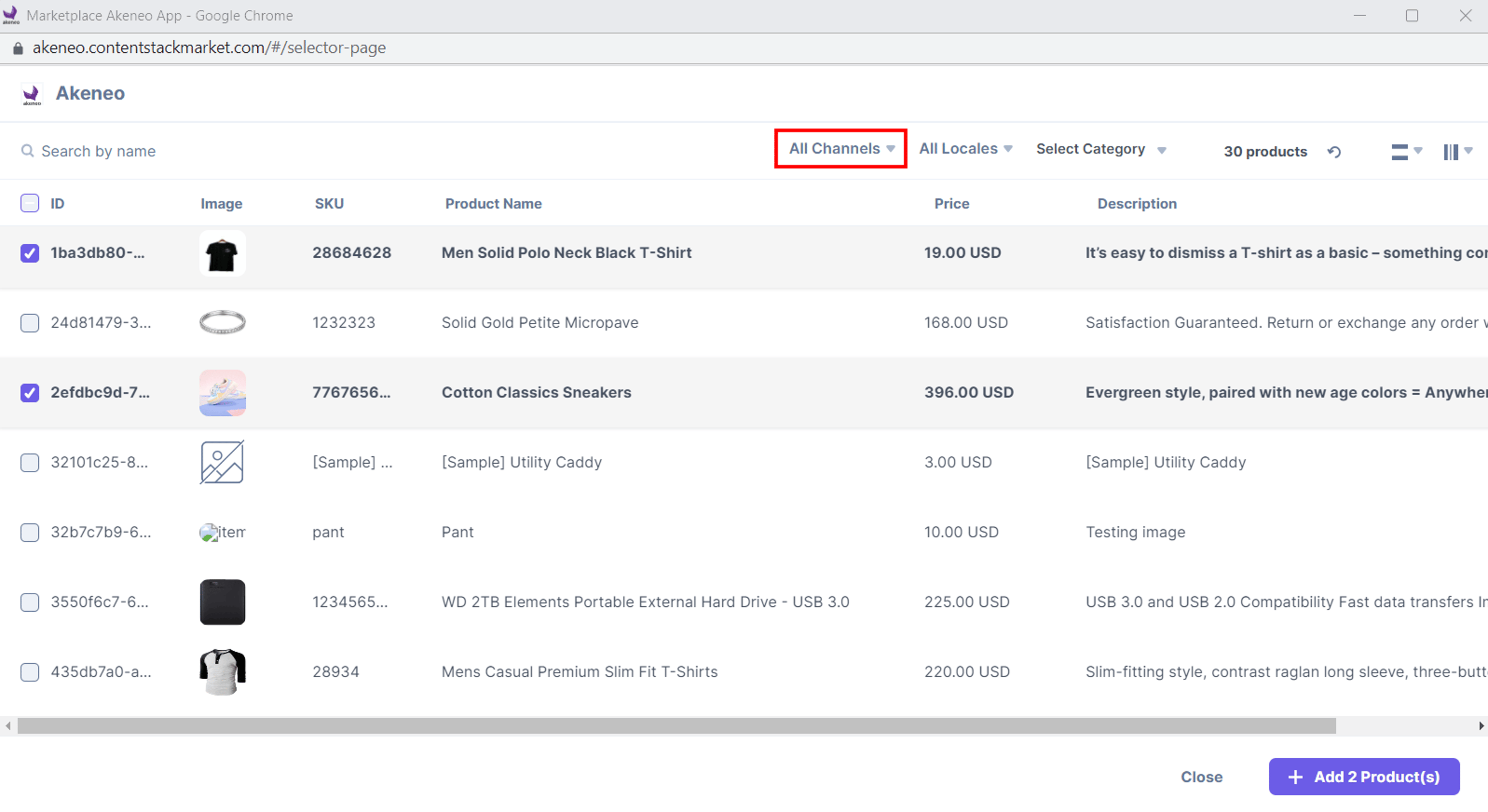1488x812 pixels.
Task: Click price 220.00 USD
Action: 966,672
